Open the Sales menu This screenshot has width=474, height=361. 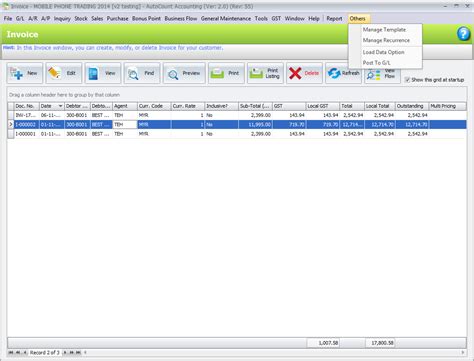(97, 19)
